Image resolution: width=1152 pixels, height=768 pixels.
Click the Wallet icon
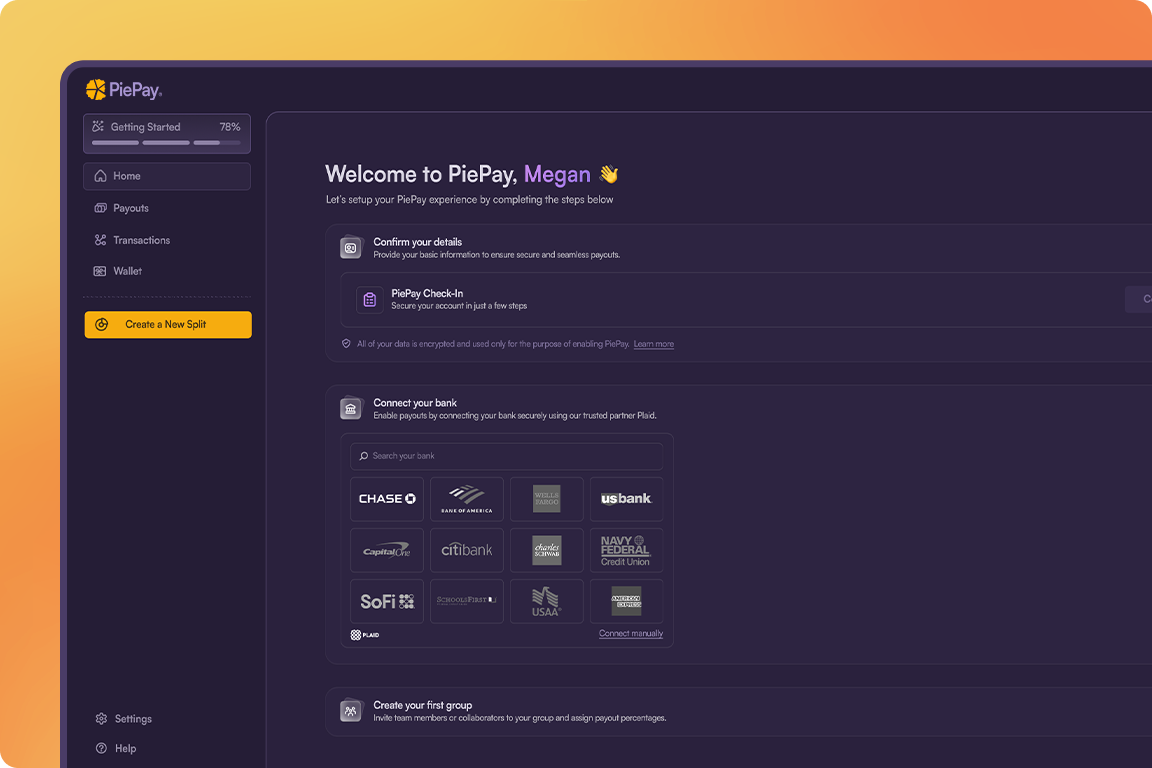(x=100, y=271)
